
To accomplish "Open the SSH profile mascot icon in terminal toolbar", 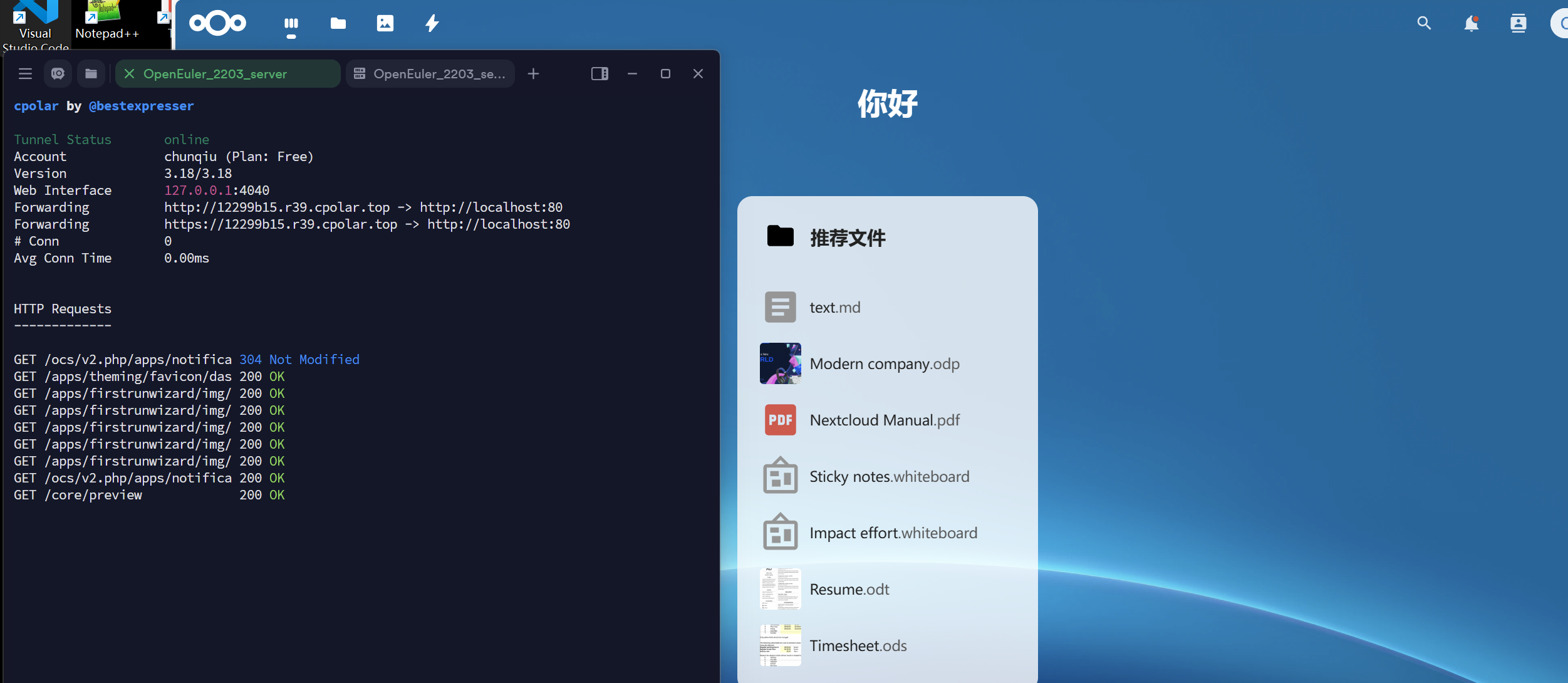I will click(58, 73).
